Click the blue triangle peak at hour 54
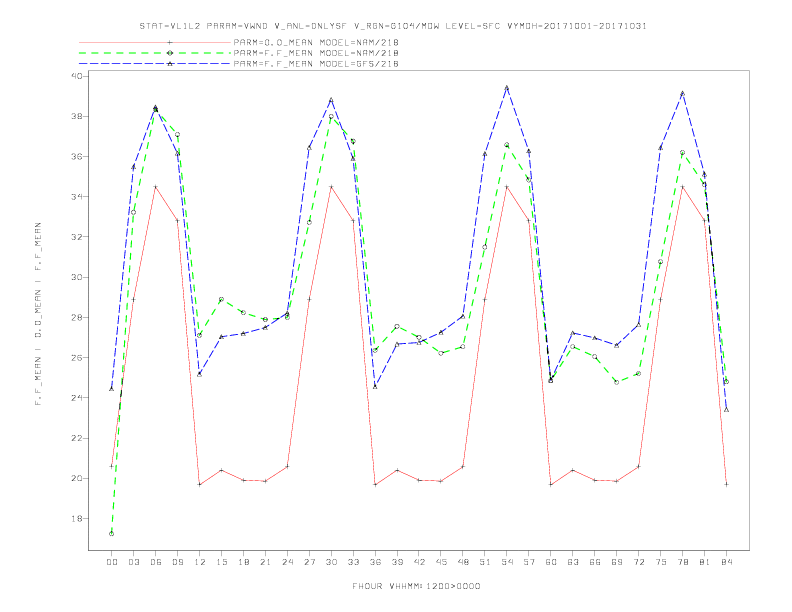The image size is (792, 612). [507, 88]
